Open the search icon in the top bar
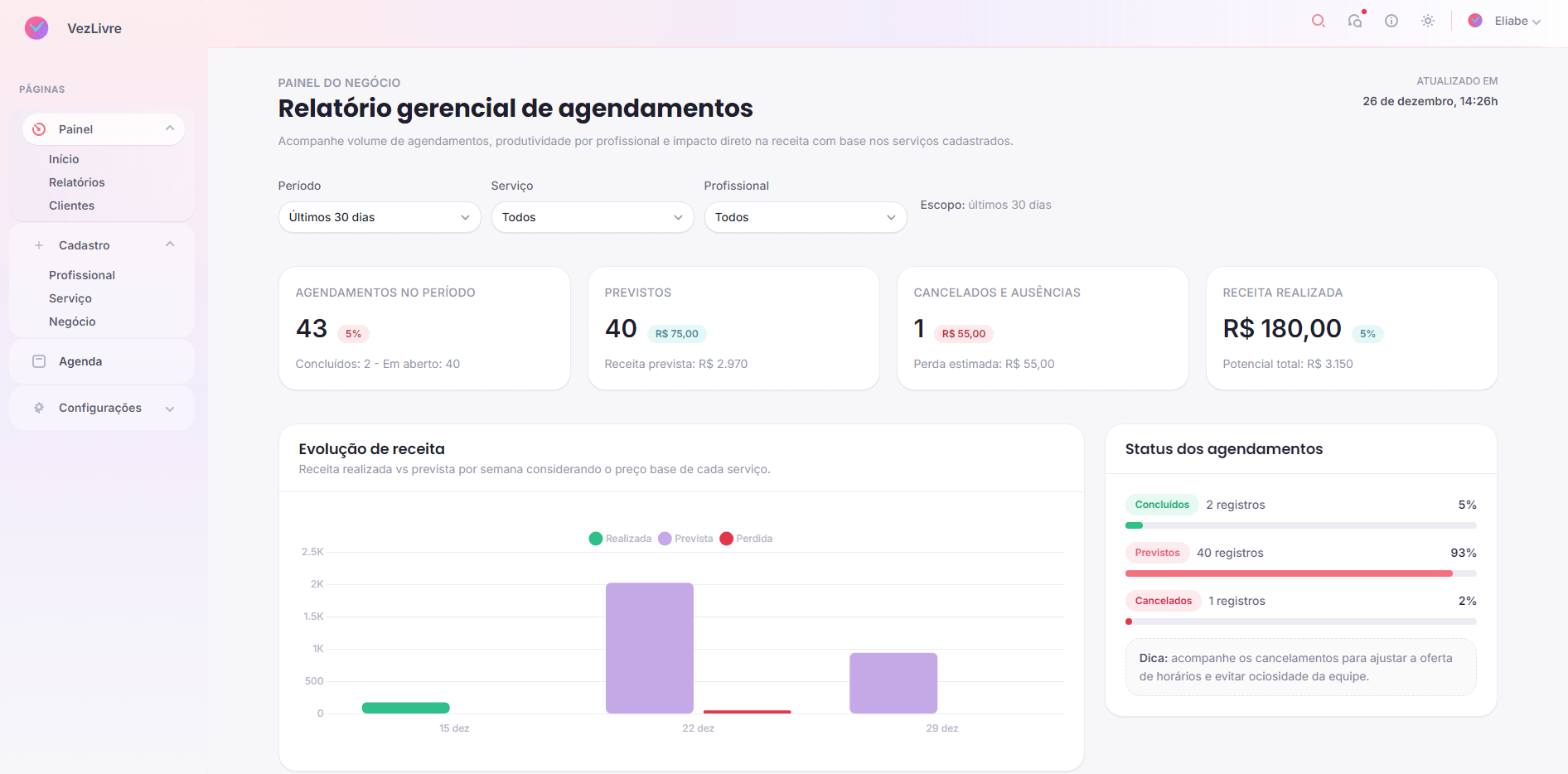 coord(1318,21)
